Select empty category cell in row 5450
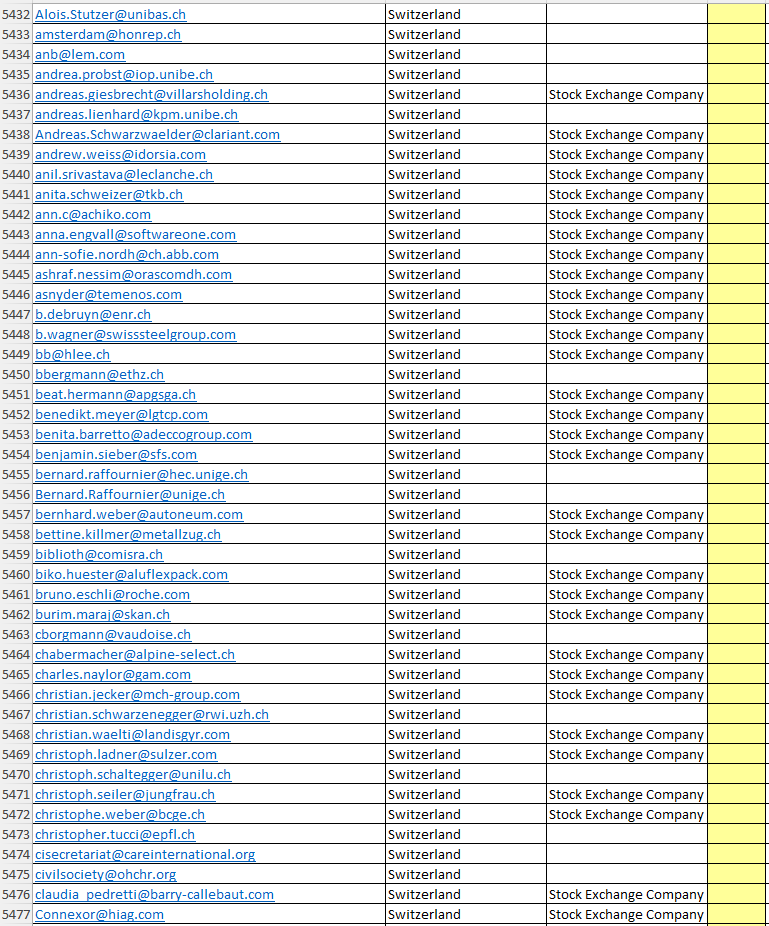 point(627,375)
